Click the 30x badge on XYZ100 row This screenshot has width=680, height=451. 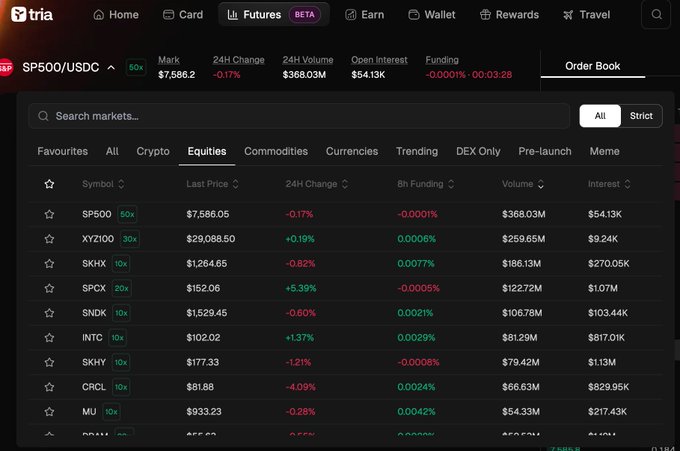[x=130, y=239]
